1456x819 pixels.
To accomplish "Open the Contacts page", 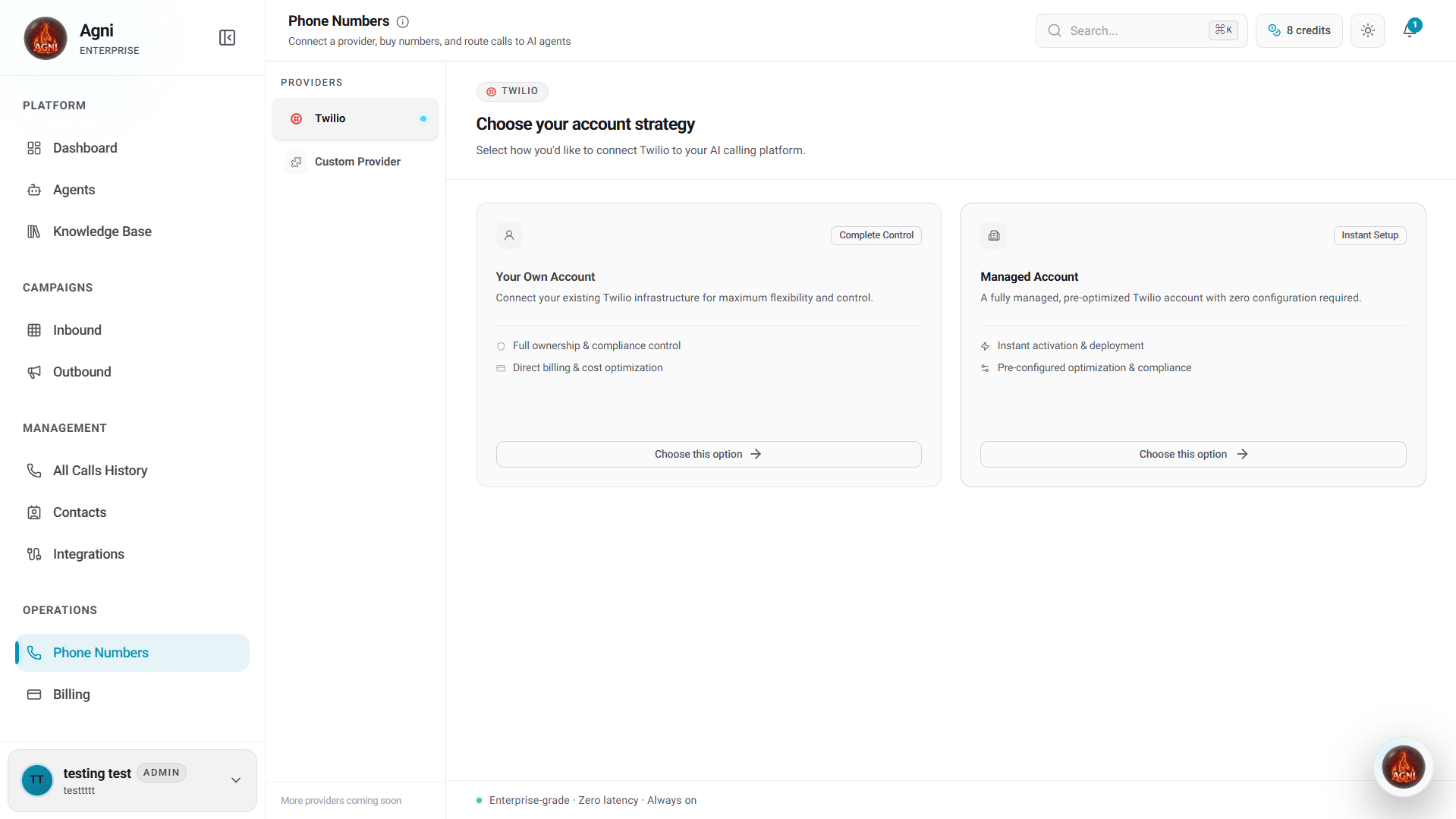I will click(132, 512).
